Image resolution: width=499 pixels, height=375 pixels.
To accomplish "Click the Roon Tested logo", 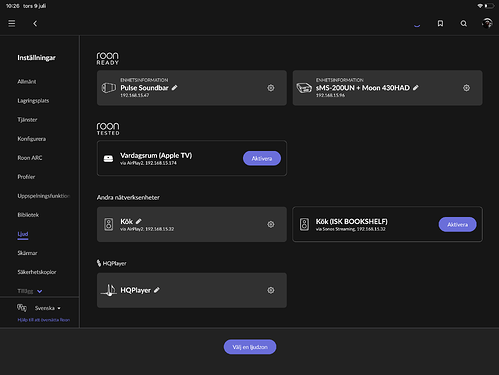I will 108,129.
